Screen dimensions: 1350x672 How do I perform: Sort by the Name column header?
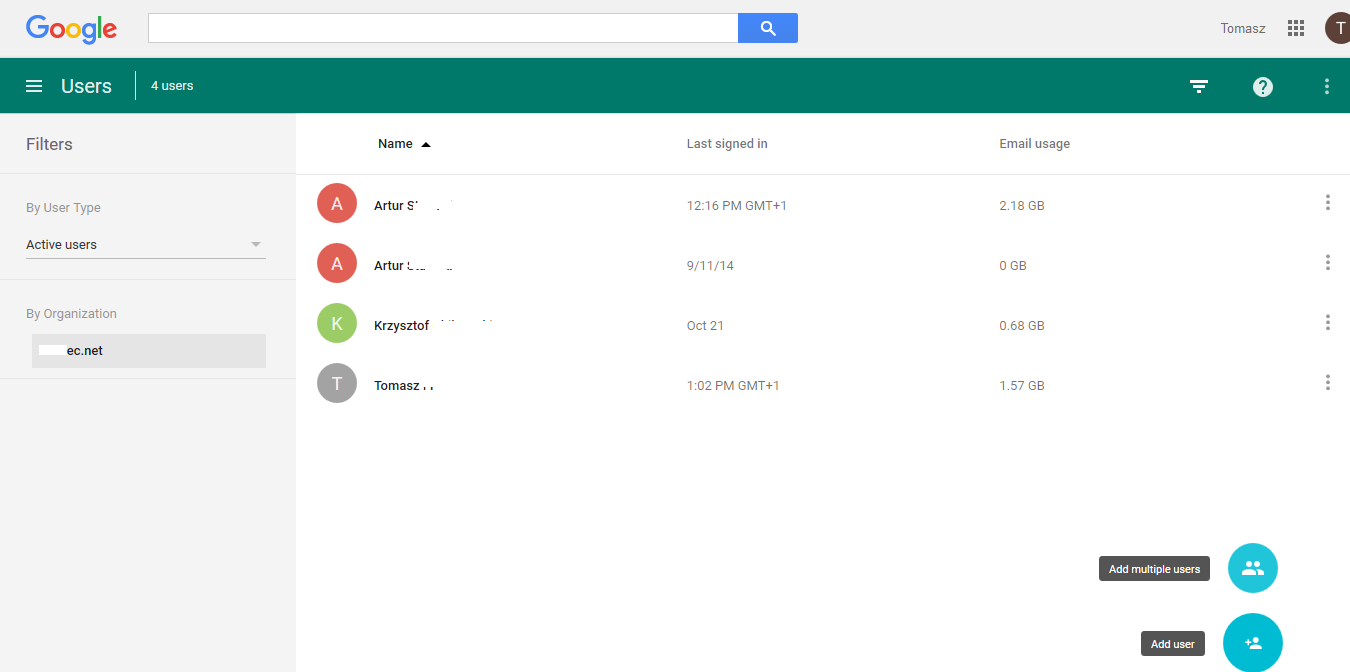tap(396, 144)
